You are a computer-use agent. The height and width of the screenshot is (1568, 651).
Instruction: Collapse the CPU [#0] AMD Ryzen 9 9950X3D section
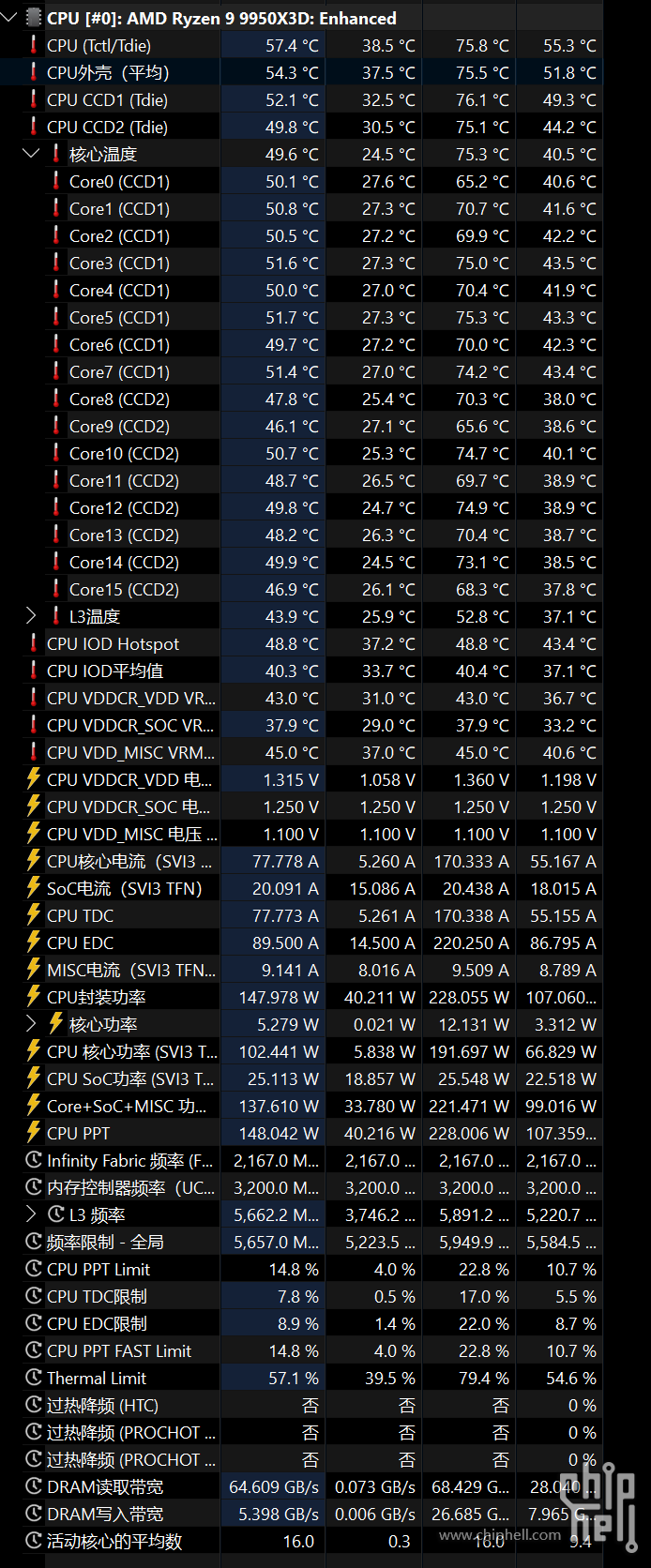tap(9, 18)
